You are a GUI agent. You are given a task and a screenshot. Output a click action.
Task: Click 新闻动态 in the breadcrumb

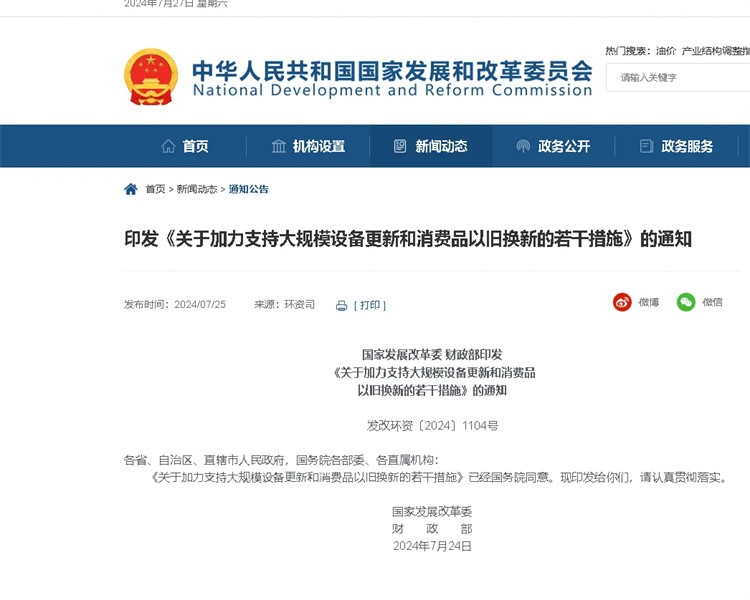(197, 189)
